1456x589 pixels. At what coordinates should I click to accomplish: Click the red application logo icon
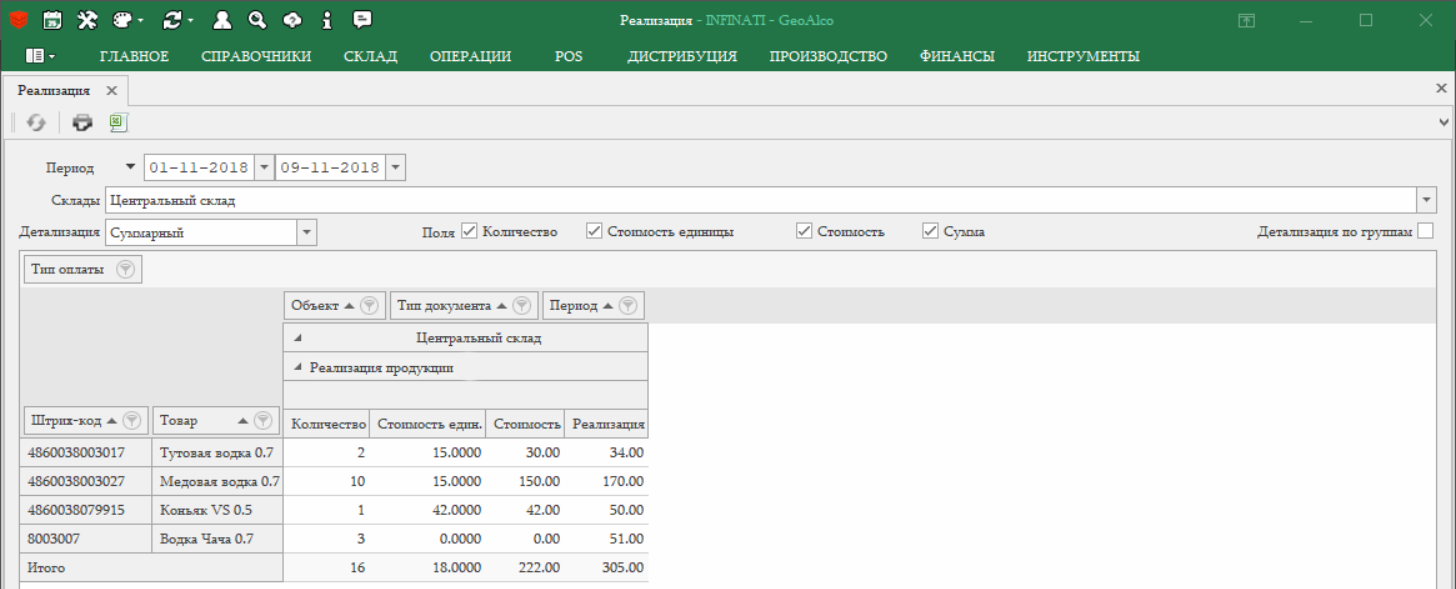tap(19, 20)
